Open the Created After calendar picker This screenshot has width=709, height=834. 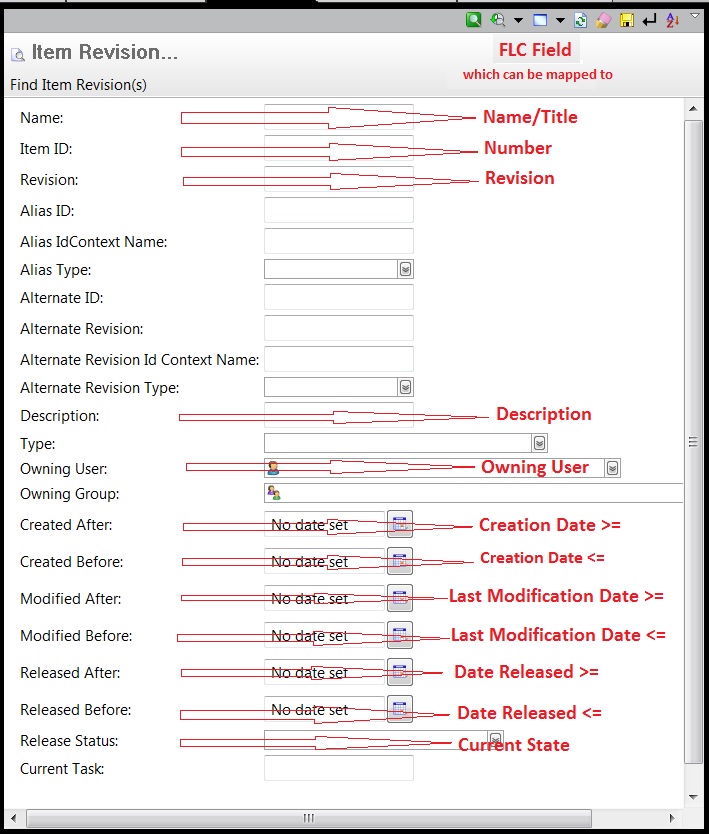399,524
